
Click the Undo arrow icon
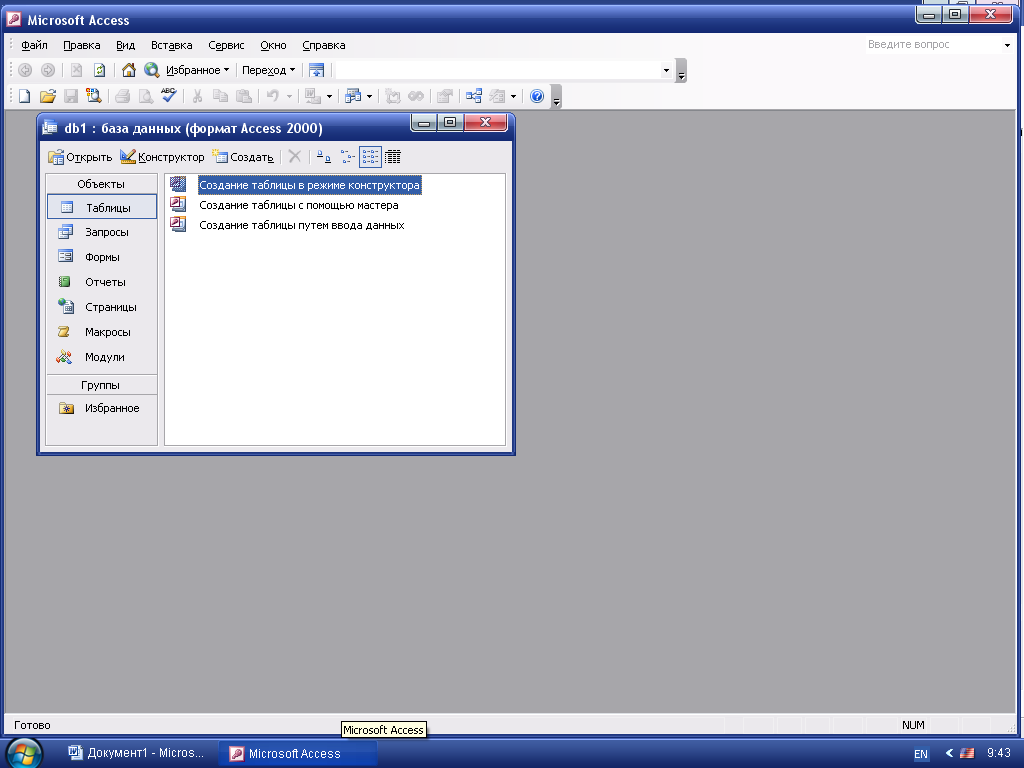(272, 96)
